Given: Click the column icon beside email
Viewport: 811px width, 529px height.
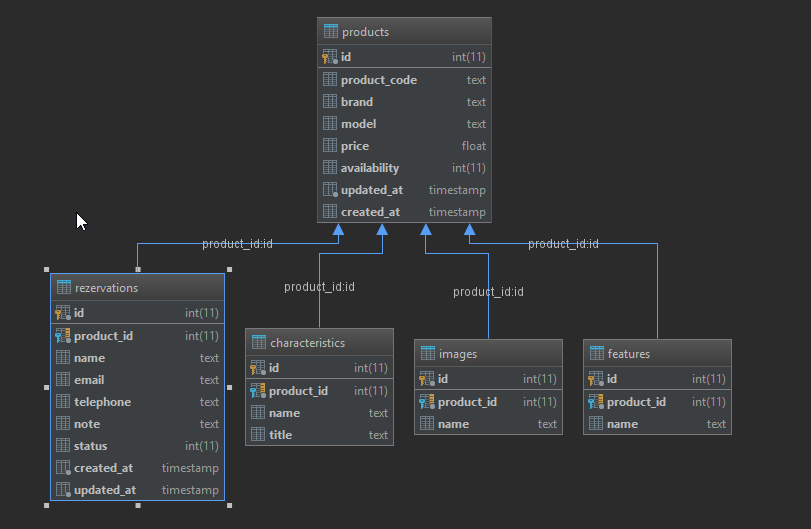Looking at the screenshot, I should (x=63, y=380).
